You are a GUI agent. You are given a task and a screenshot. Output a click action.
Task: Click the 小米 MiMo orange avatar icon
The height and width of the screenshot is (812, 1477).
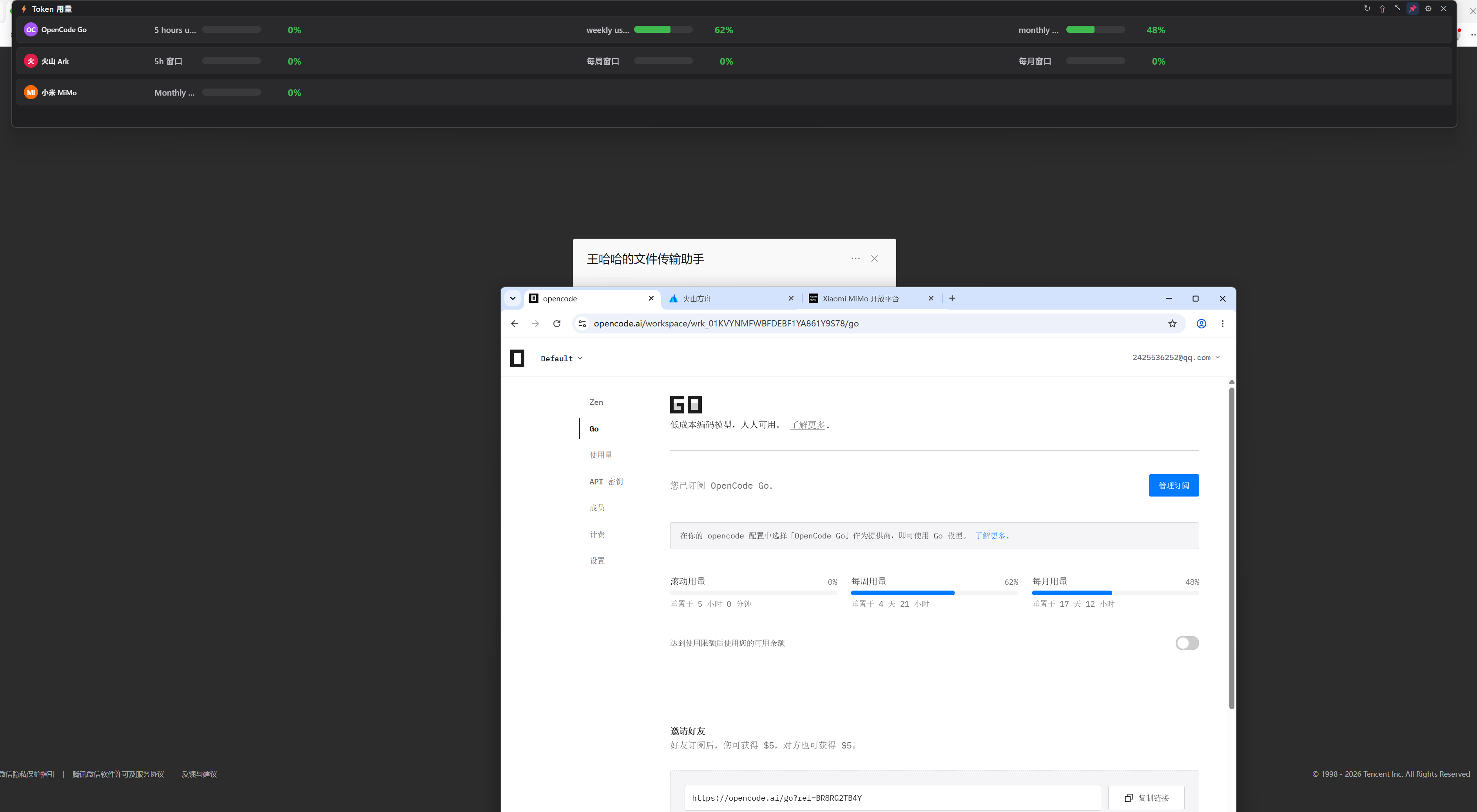pyautogui.click(x=31, y=92)
